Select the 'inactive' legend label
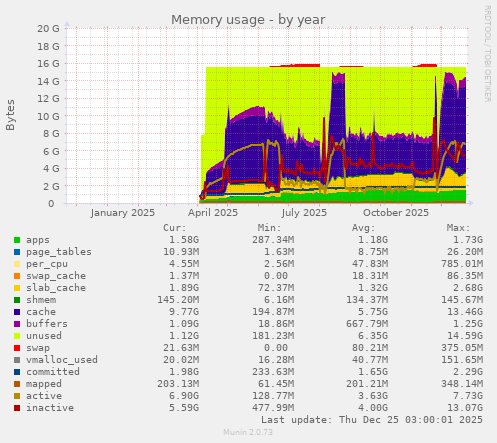This screenshot has height=443, width=497. (50, 408)
